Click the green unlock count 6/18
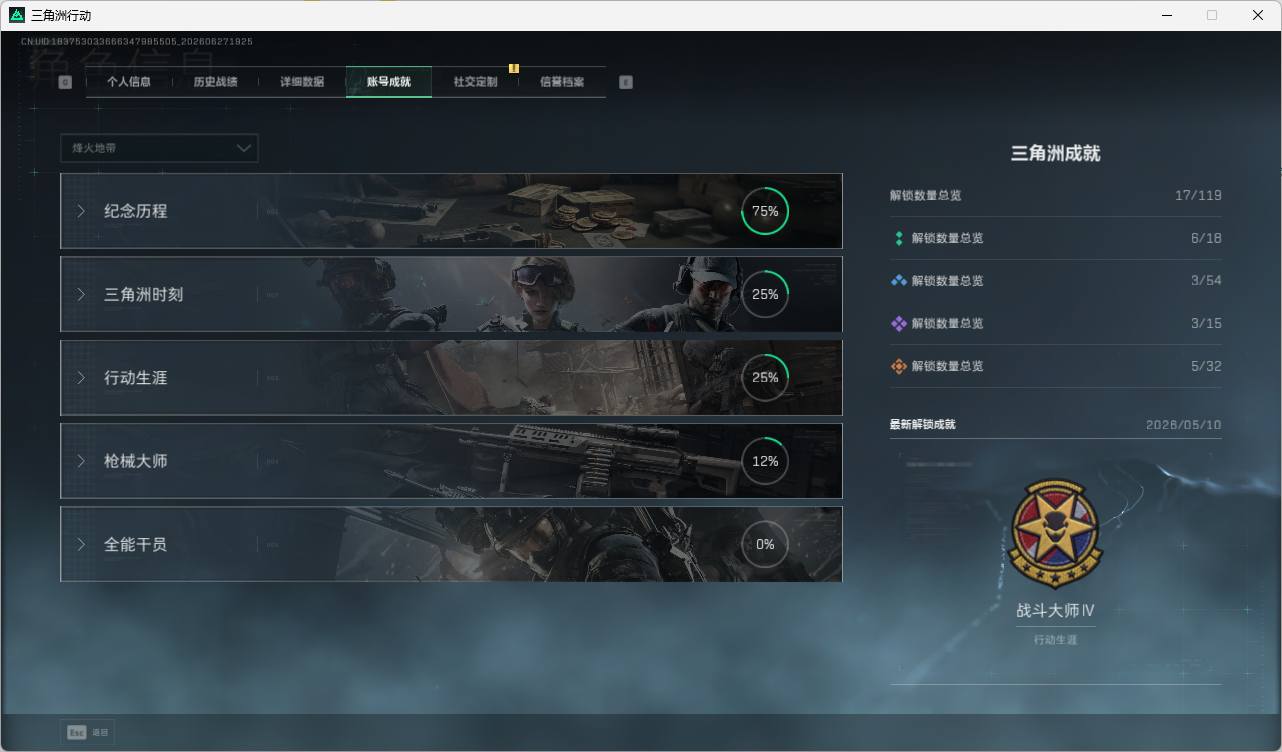1282x752 pixels. tap(1206, 238)
